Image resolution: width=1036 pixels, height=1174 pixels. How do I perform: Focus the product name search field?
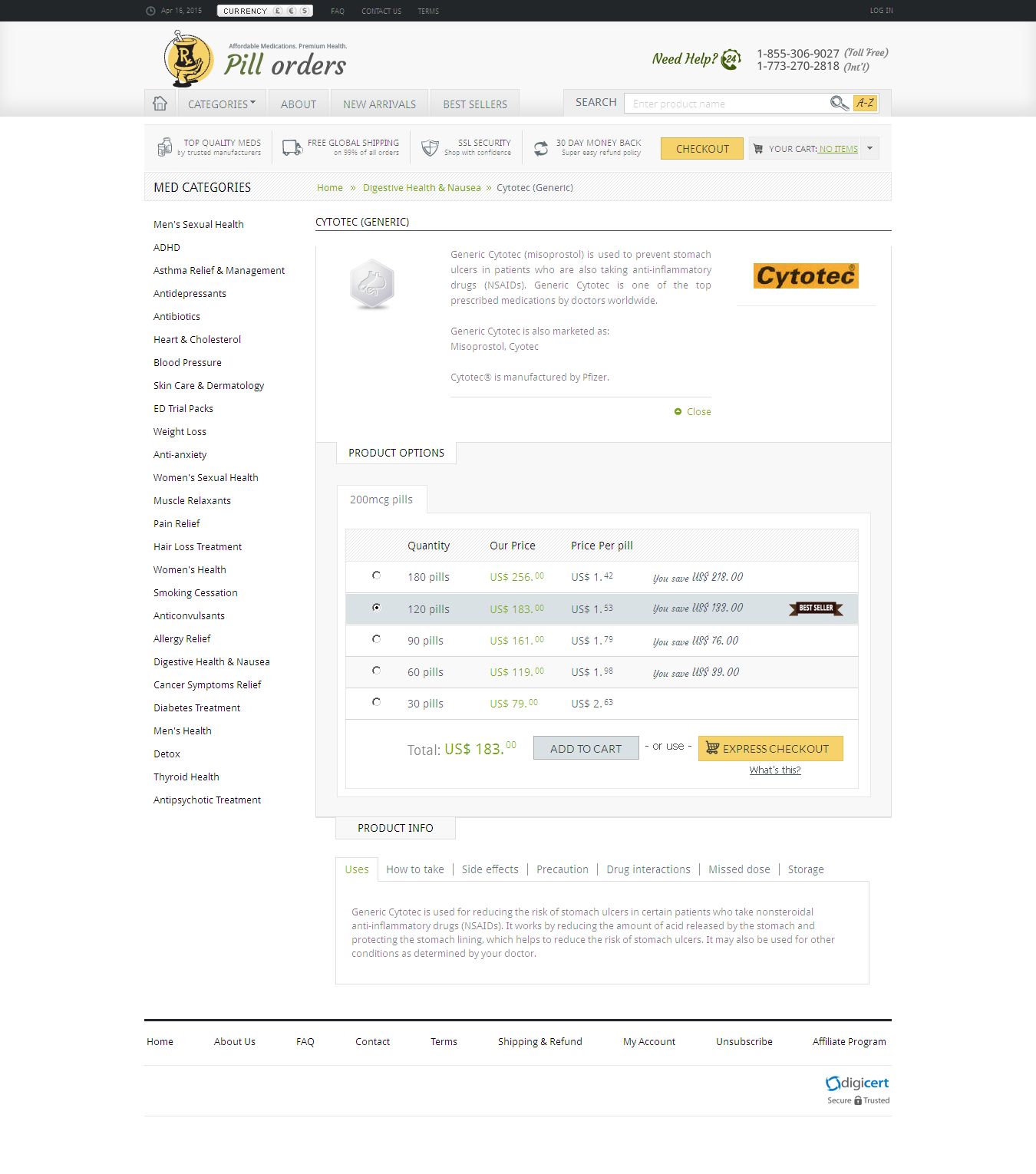tap(725, 103)
